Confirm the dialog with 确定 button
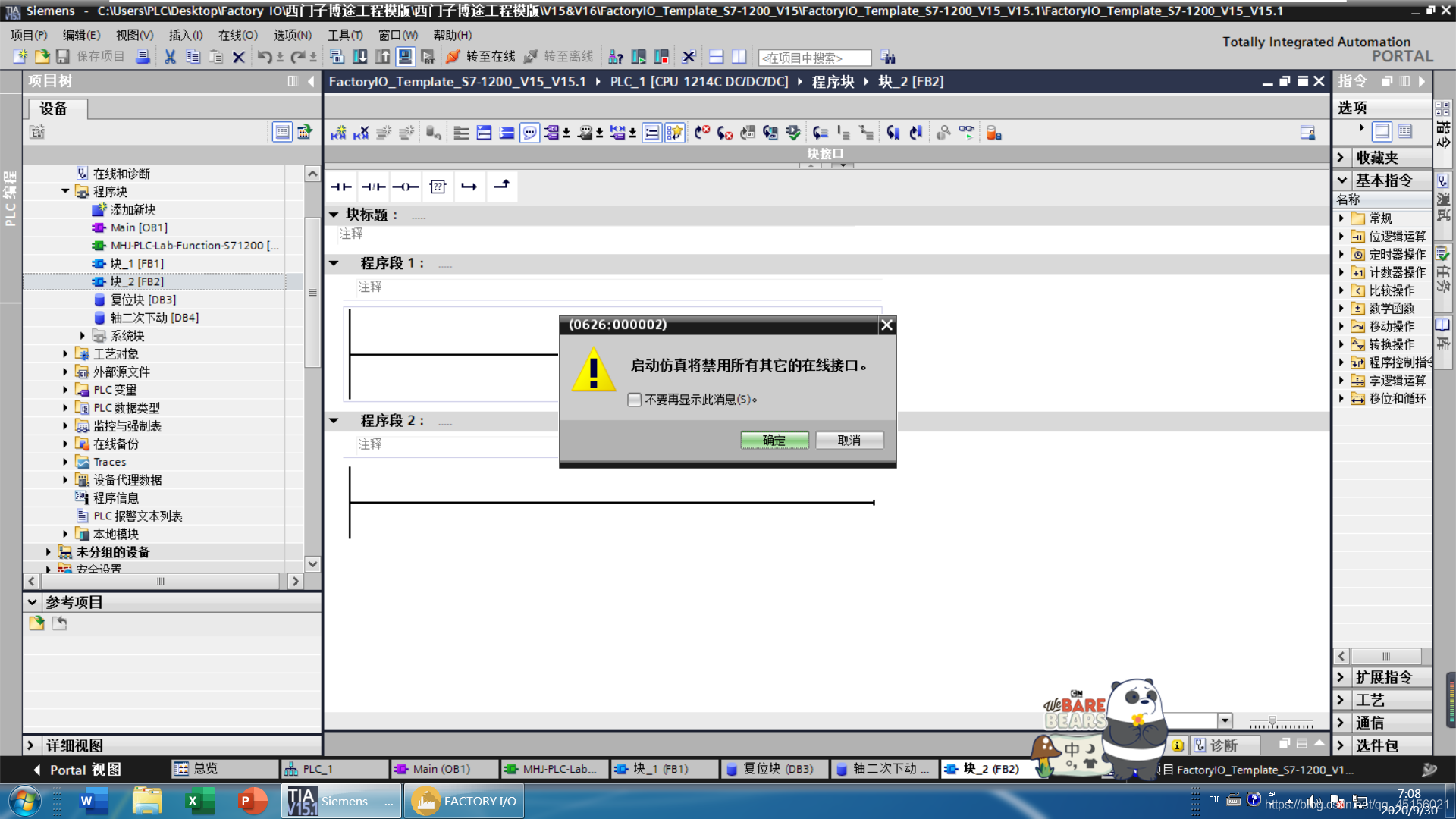 coord(774,440)
